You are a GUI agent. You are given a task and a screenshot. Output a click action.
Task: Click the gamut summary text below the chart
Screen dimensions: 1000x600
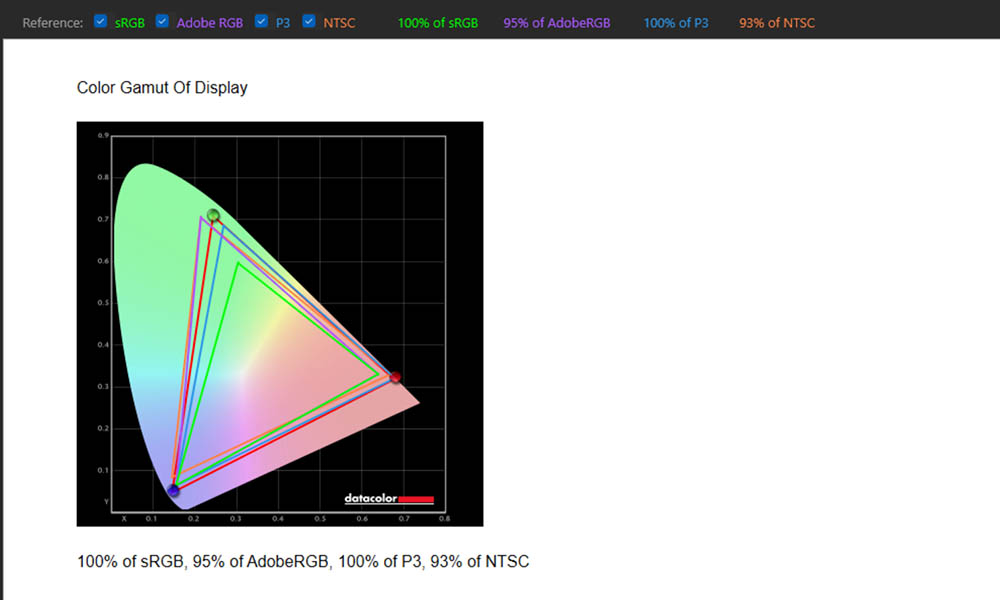click(x=303, y=562)
